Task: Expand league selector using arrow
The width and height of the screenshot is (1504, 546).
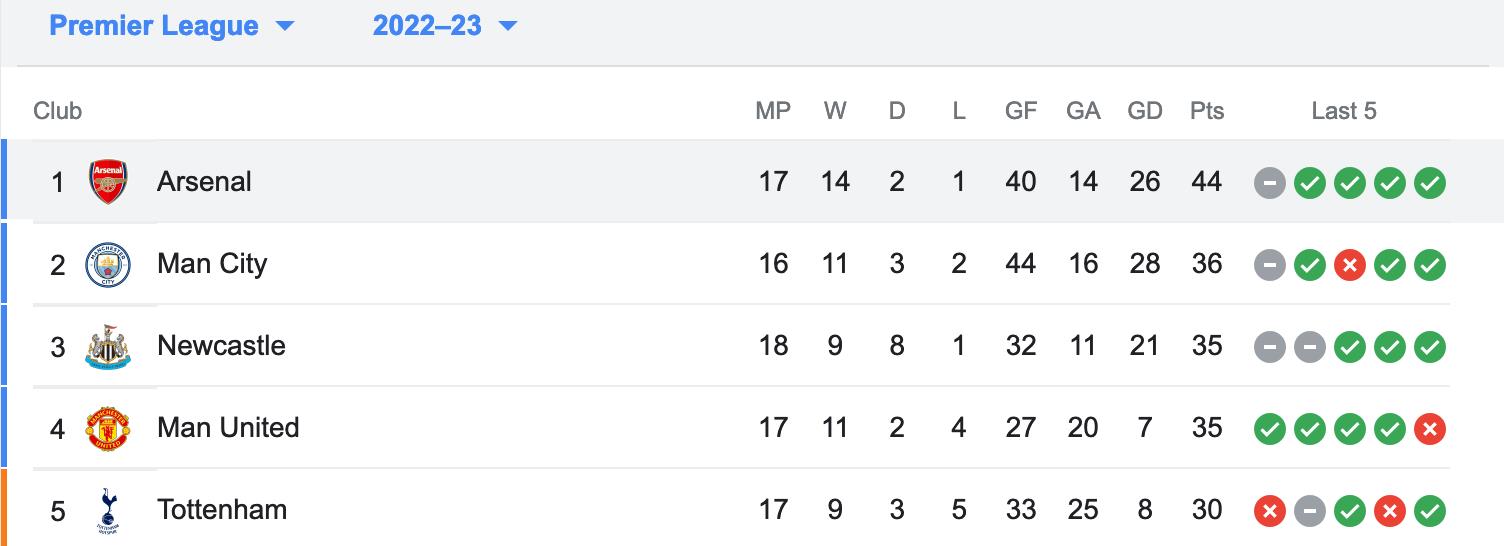Action: [x=285, y=26]
